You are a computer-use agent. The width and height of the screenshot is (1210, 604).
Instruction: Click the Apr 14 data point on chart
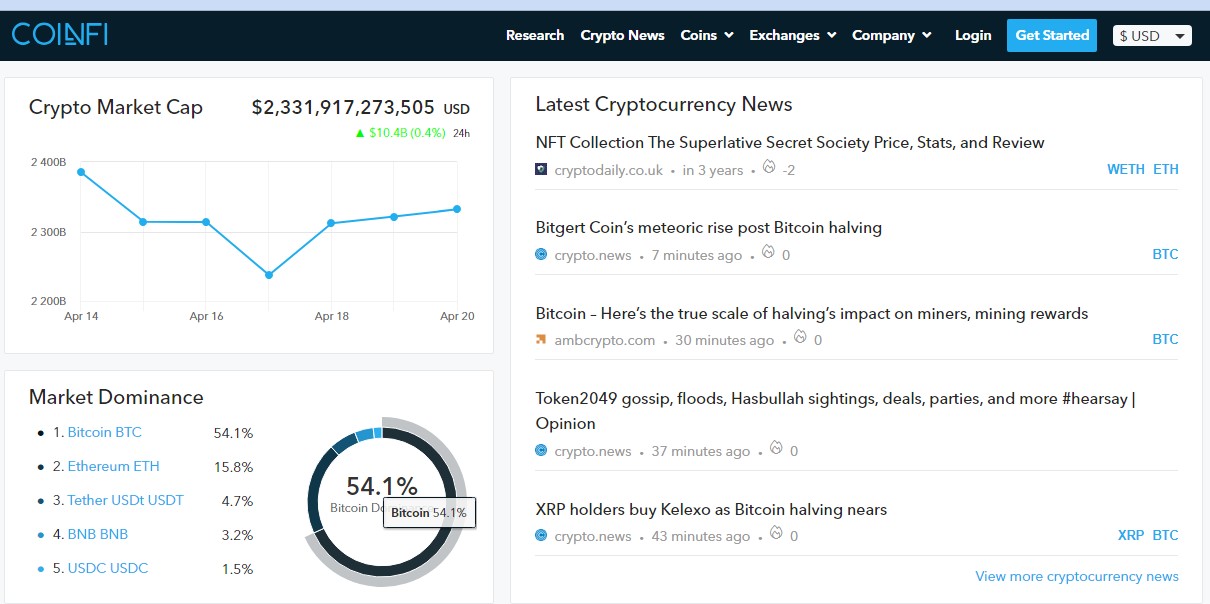pos(81,172)
